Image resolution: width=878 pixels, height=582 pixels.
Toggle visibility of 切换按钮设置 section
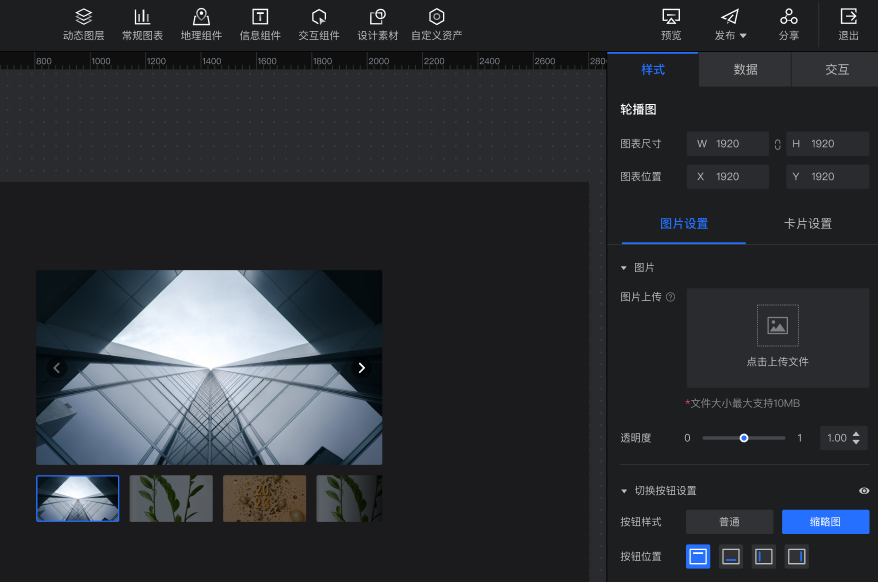[x=864, y=491]
